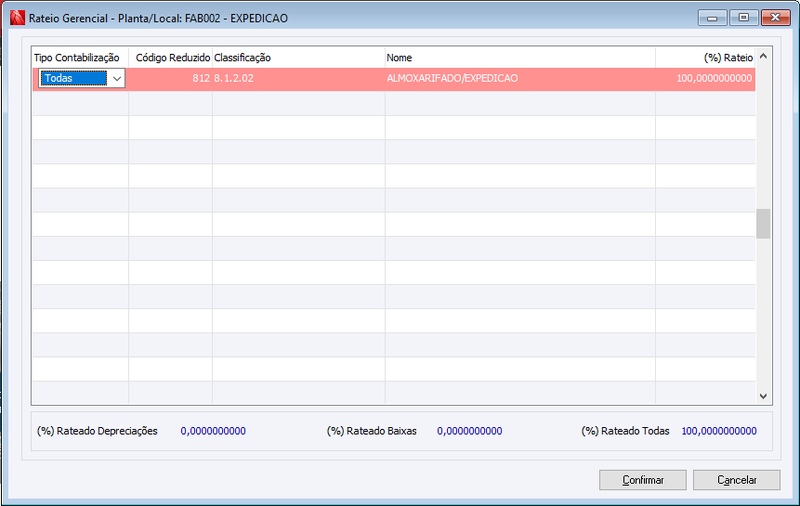The height and width of the screenshot is (506, 800).
Task: Select classification cell 8.1.2.02
Action: [x=298, y=79]
